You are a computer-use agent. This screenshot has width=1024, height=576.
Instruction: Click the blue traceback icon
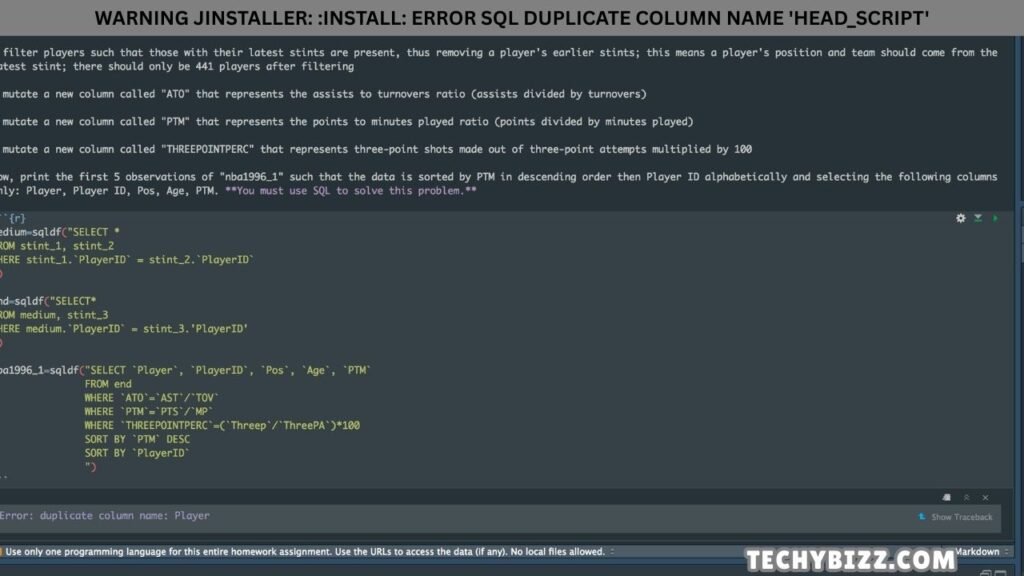pyautogui.click(x=922, y=517)
